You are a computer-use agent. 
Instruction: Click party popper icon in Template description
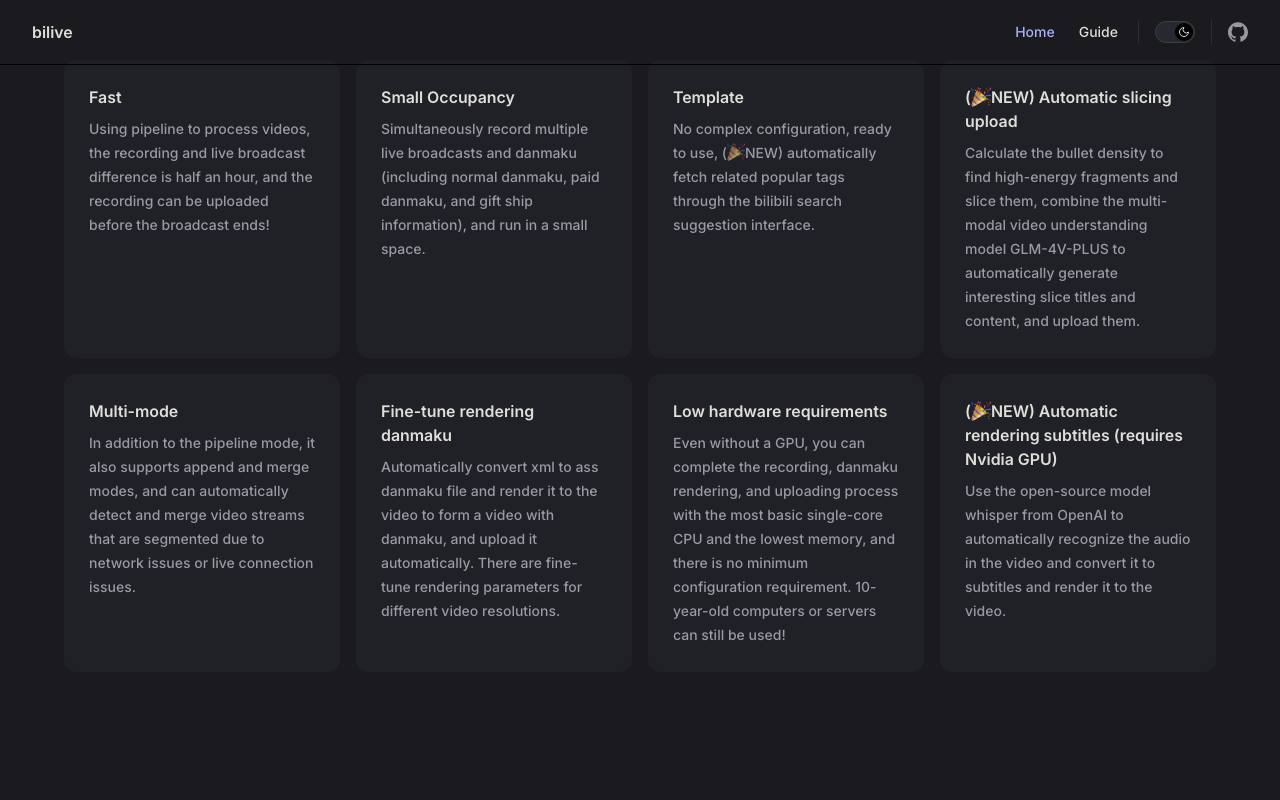point(736,153)
